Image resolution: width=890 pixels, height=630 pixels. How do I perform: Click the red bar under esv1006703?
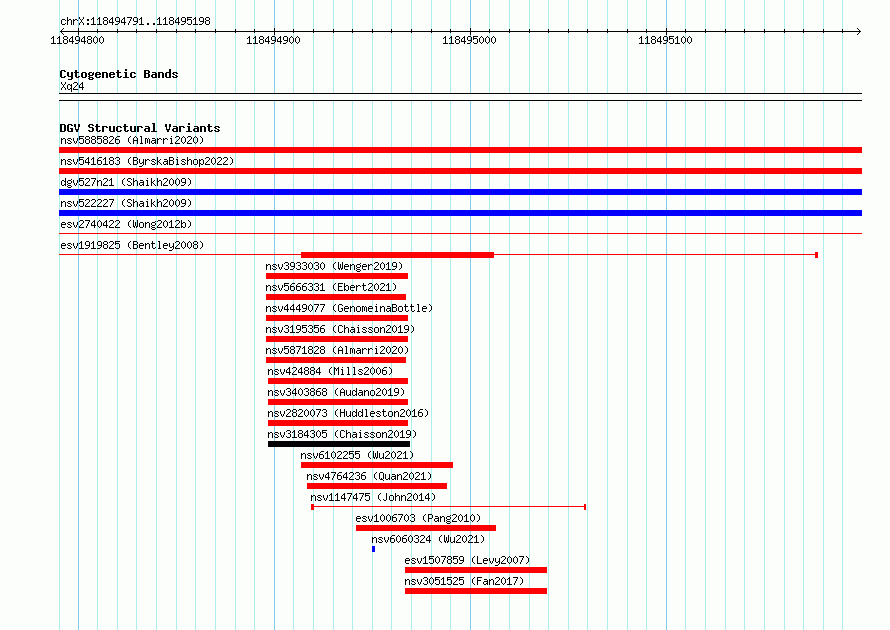point(426,528)
